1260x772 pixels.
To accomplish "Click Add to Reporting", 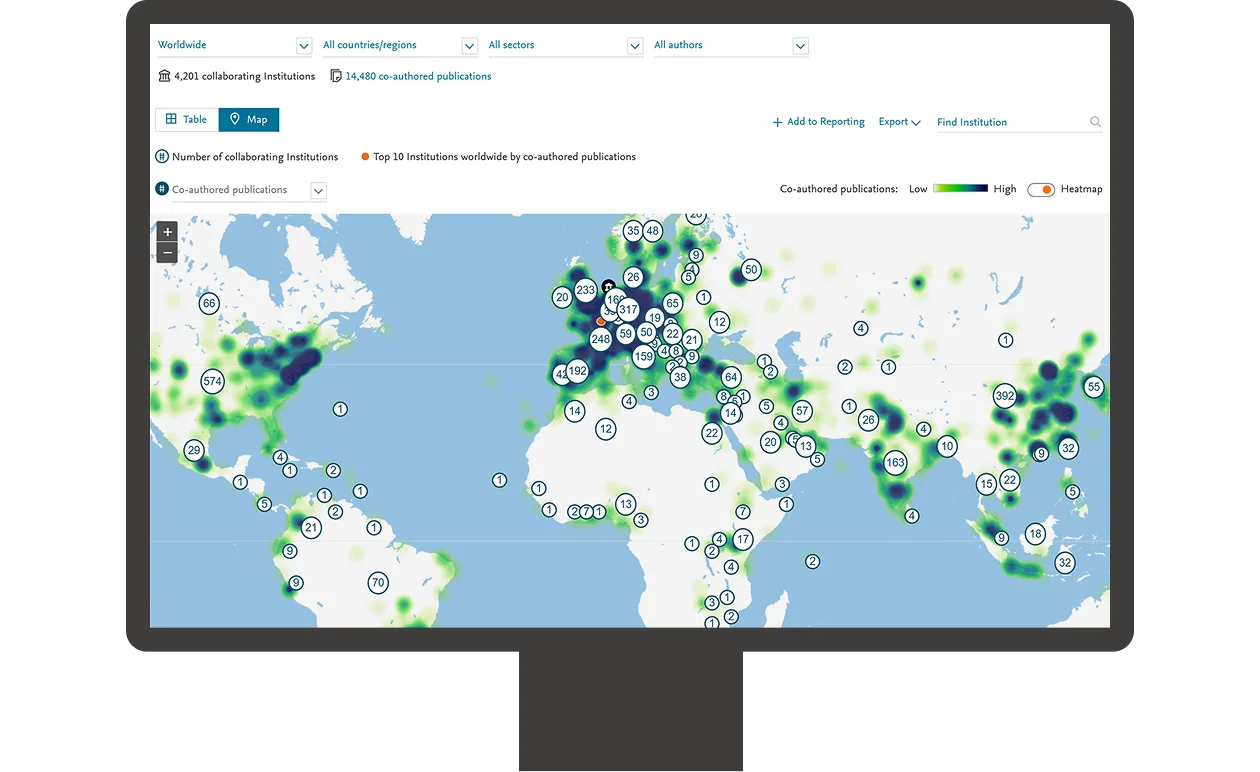I will tap(818, 121).
